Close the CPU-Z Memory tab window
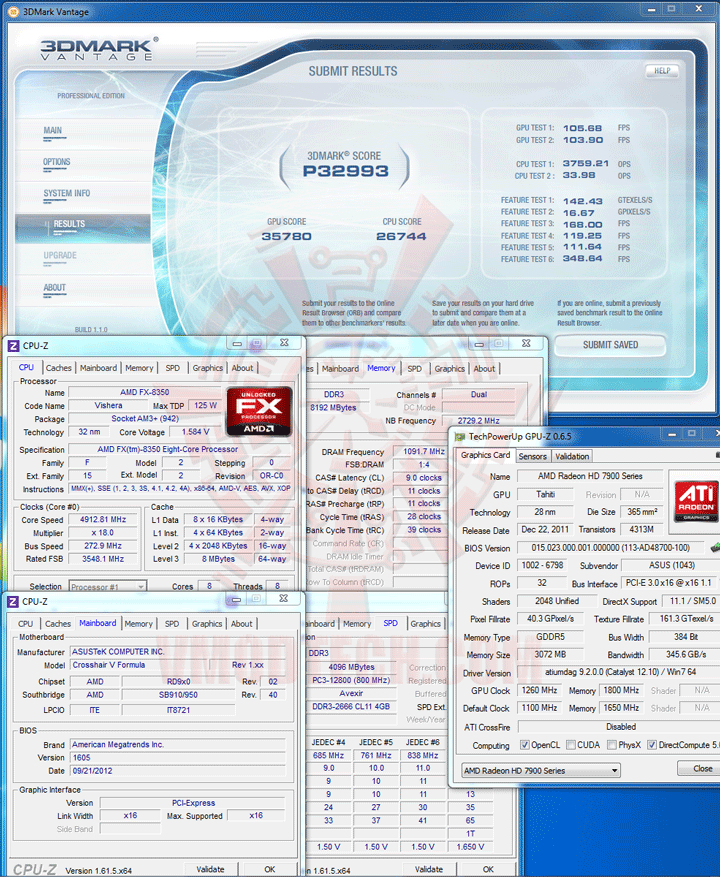The width and height of the screenshot is (720, 877). click(526, 343)
